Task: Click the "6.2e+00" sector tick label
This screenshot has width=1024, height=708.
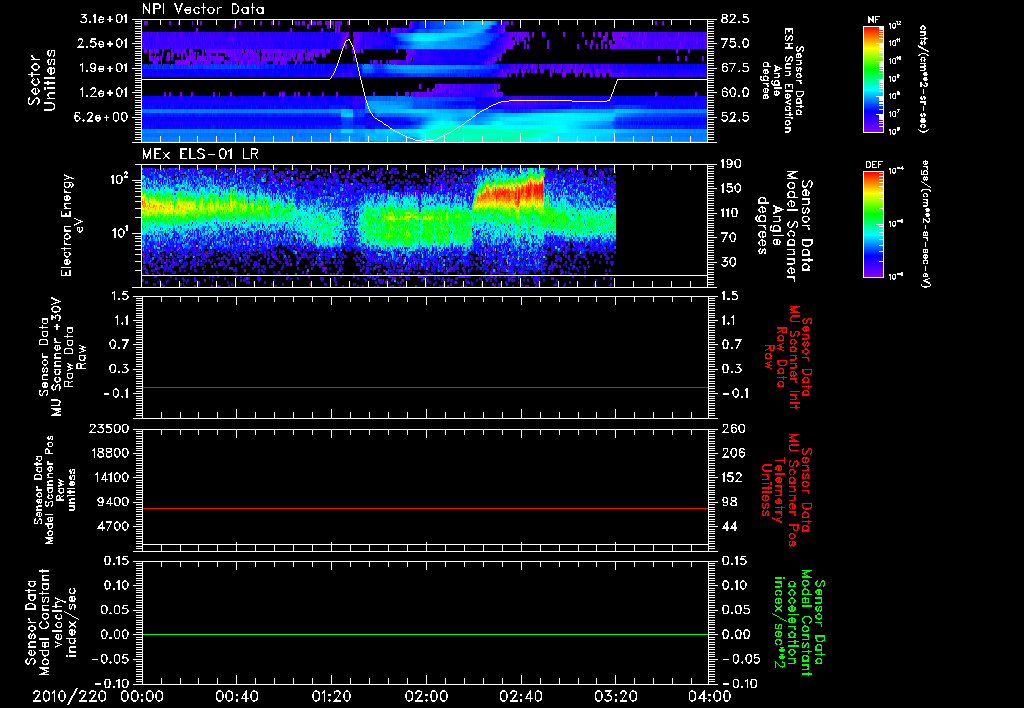Action: click(104, 117)
